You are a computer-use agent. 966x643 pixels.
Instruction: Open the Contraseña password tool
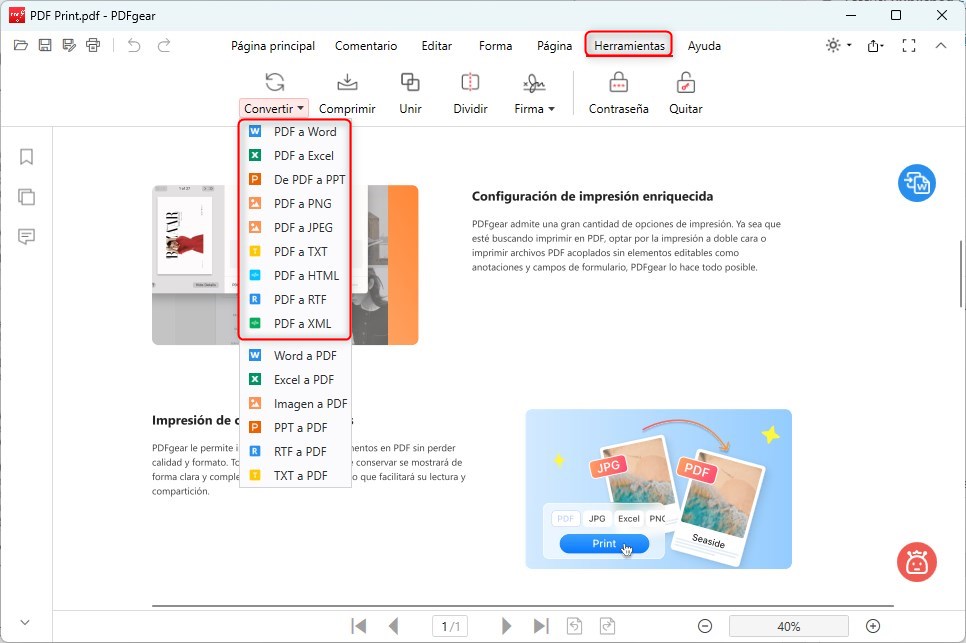pyautogui.click(x=617, y=92)
